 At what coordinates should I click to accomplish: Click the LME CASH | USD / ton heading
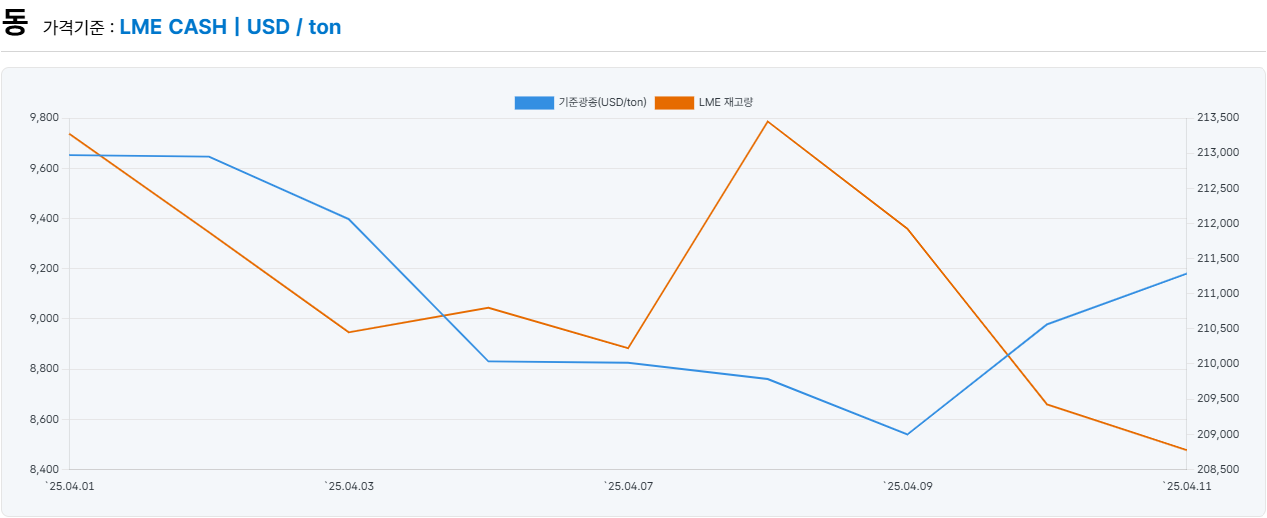pos(230,27)
